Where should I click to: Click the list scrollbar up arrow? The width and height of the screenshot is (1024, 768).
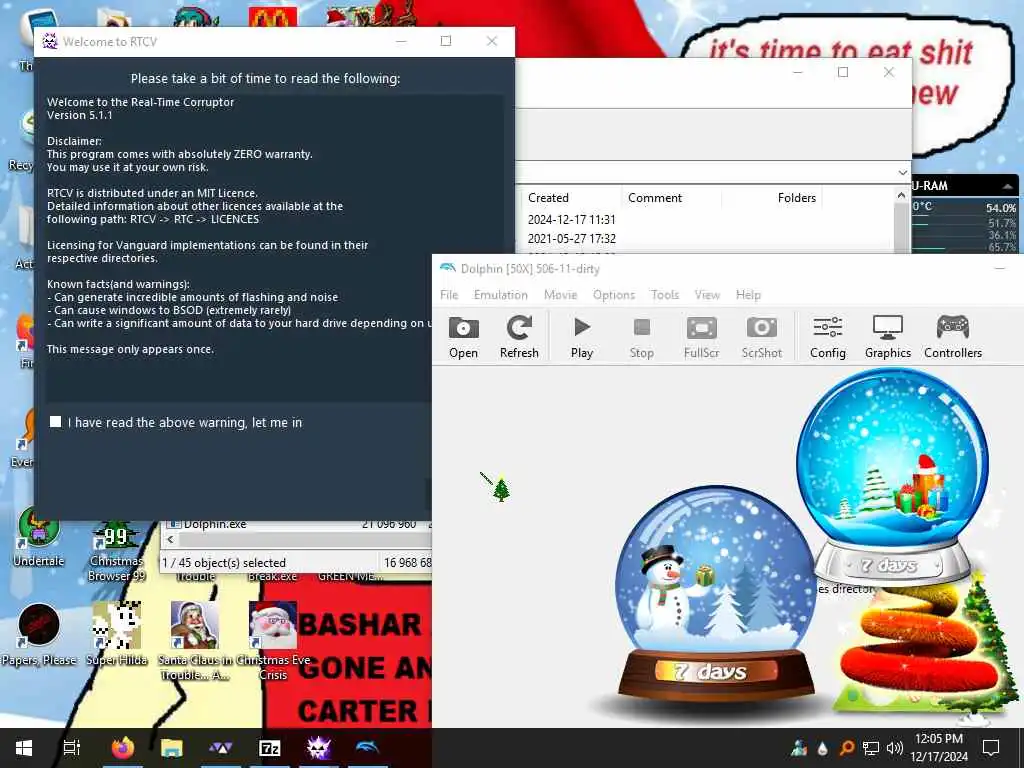[901, 195]
